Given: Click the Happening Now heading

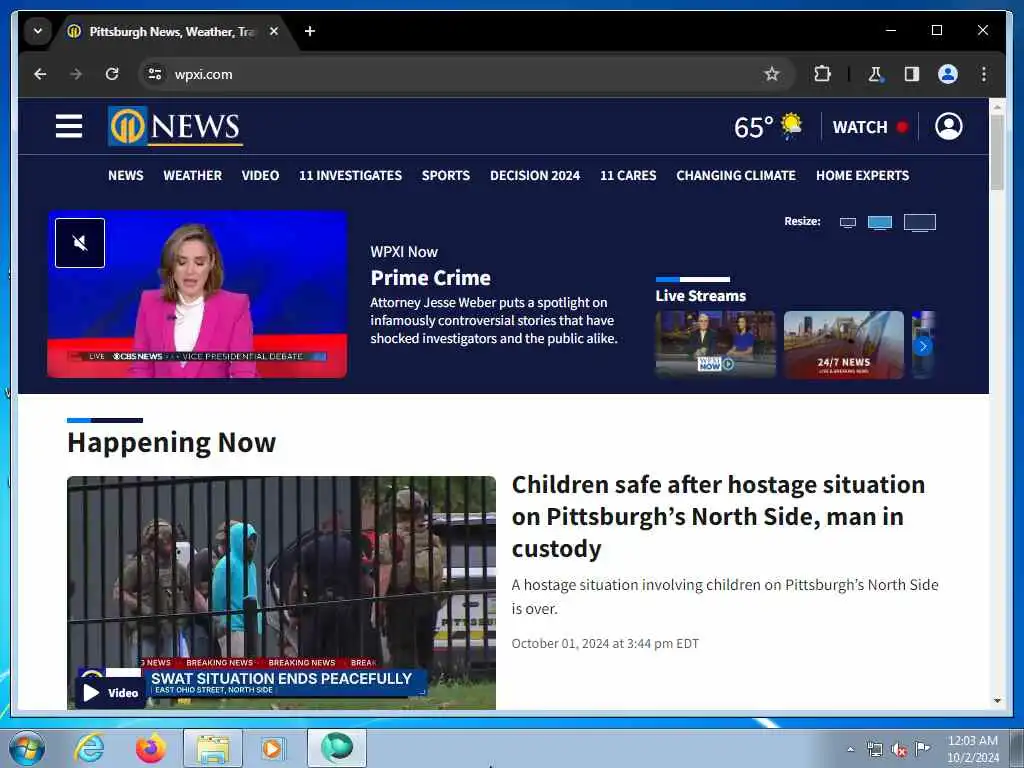Looking at the screenshot, I should point(171,443).
